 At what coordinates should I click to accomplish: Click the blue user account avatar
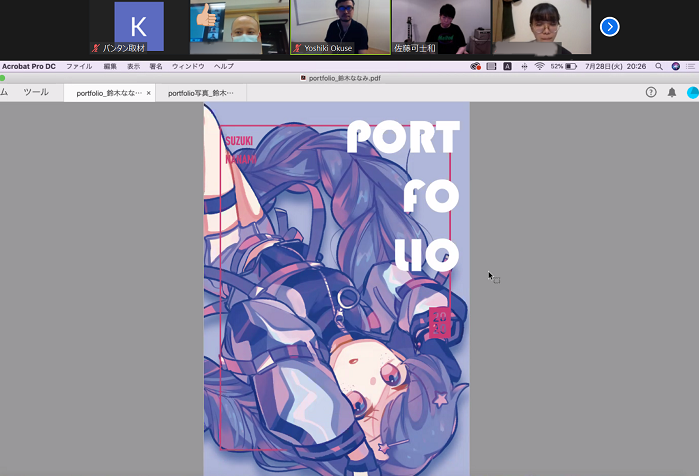point(692,92)
